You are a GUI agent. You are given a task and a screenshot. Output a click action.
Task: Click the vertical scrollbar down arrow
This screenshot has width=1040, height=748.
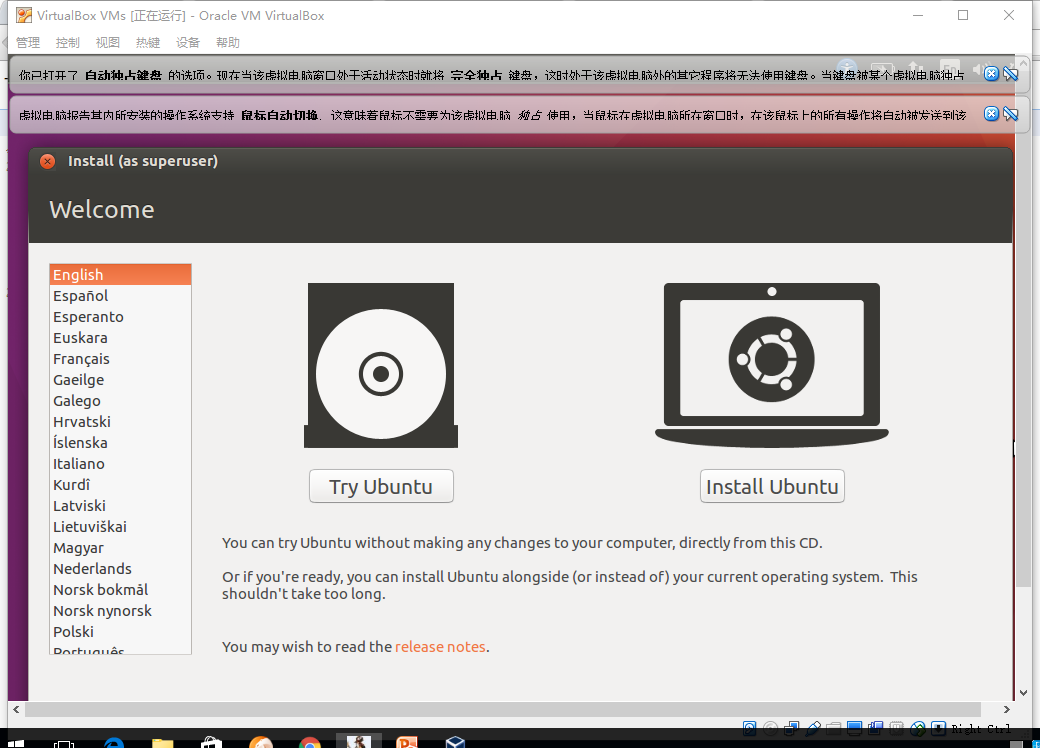pos(1023,692)
